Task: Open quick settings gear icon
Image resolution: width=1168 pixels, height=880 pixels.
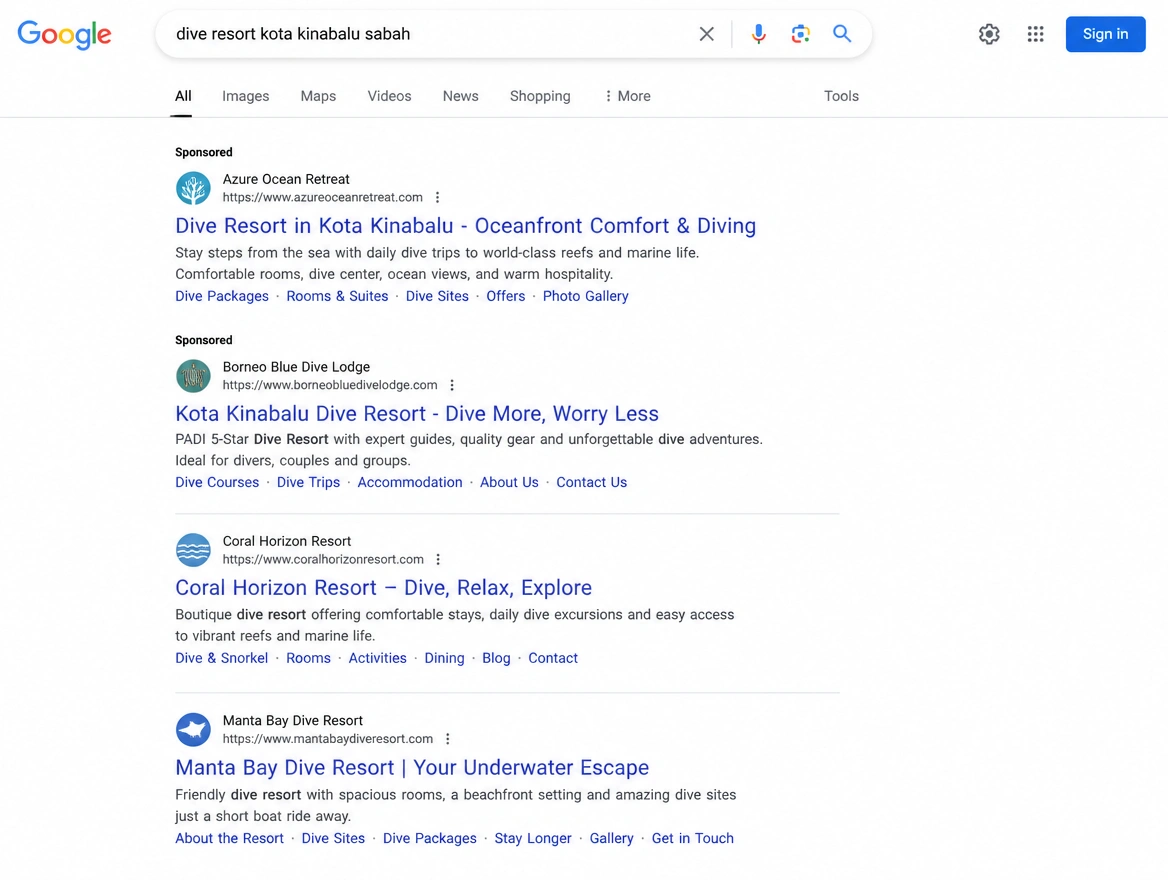Action: pos(988,34)
